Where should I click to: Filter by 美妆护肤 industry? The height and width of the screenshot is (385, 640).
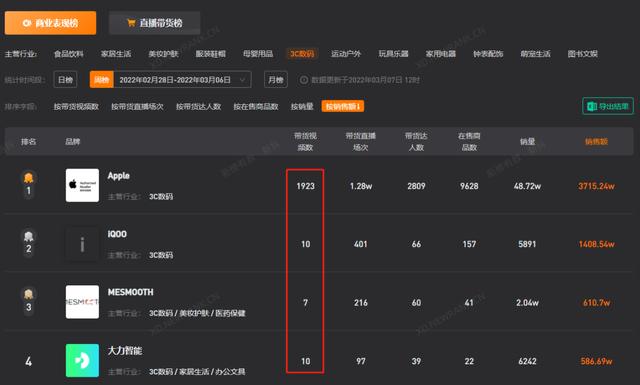(x=163, y=54)
